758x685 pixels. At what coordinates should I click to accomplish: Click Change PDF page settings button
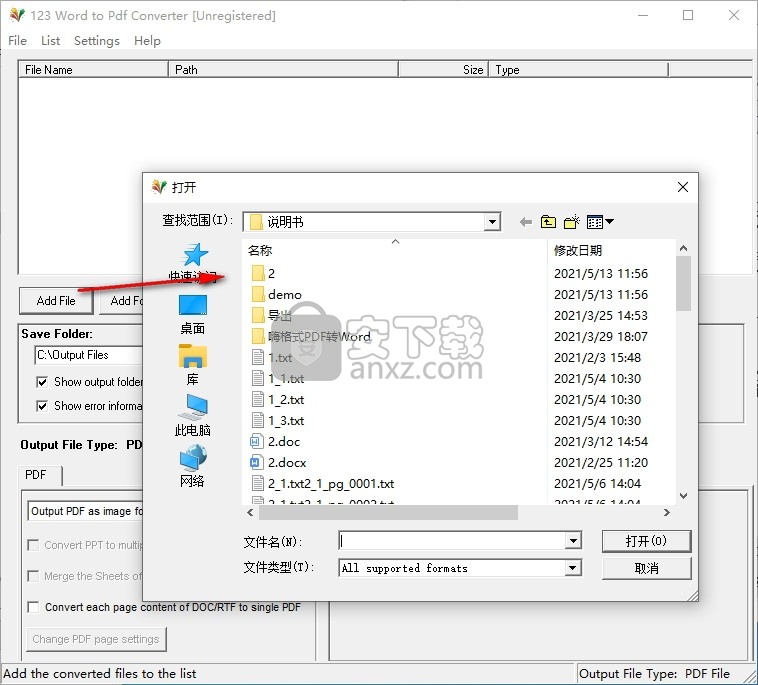[96, 639]
